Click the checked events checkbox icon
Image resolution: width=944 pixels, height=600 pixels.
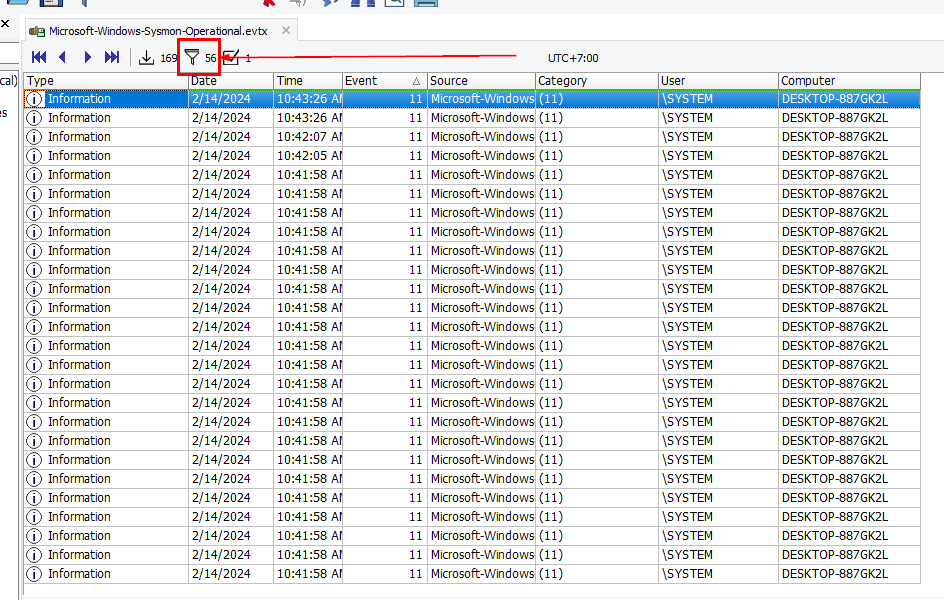coord(231,58)
